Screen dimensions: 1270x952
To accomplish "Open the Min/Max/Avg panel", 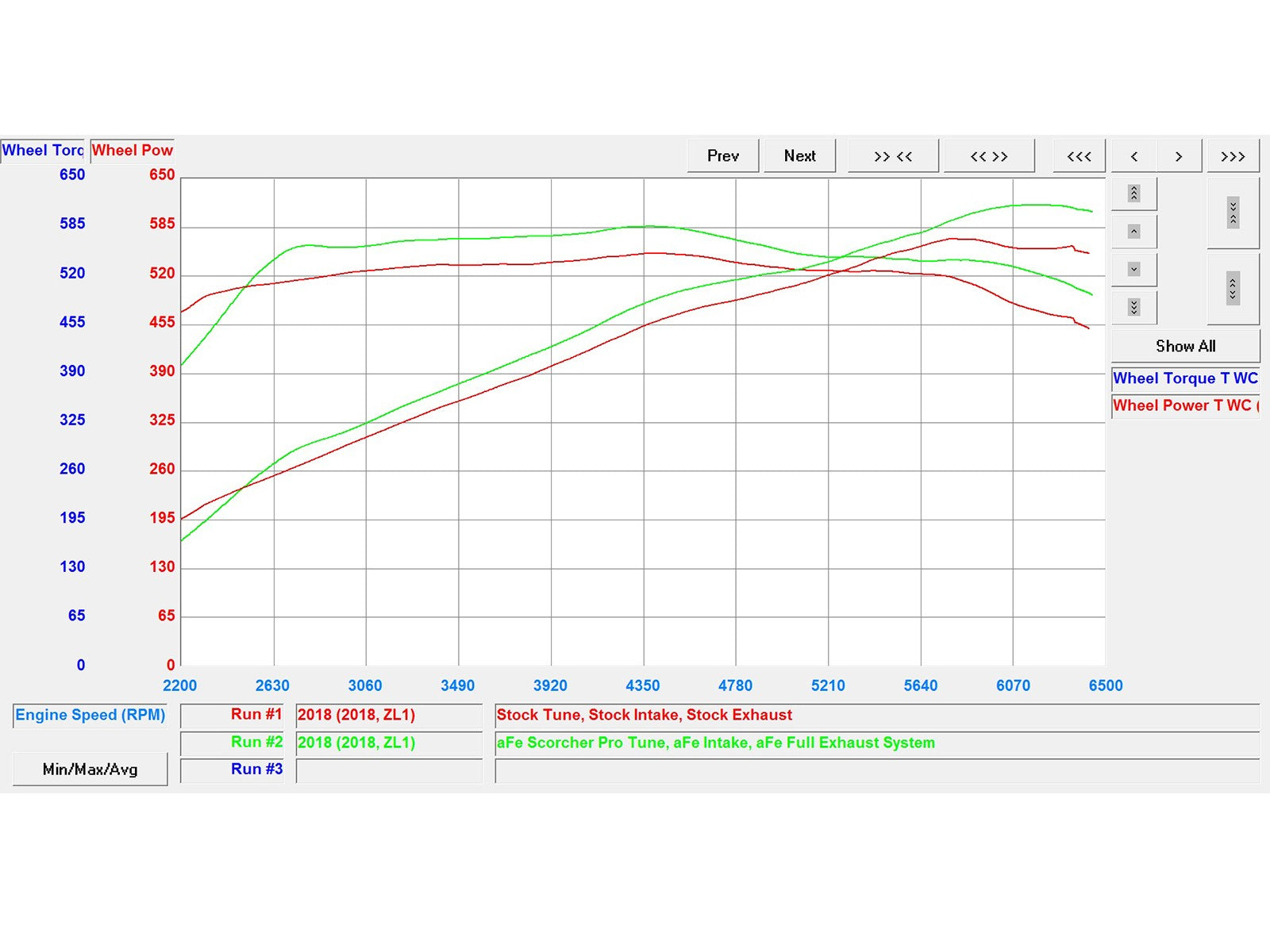I will [x=90, y=770].
